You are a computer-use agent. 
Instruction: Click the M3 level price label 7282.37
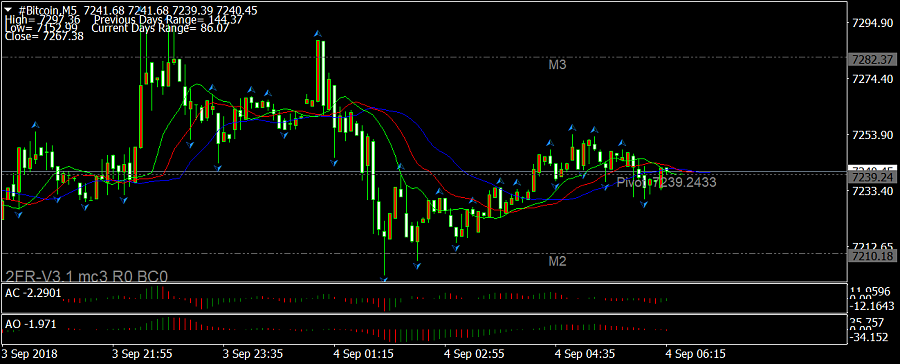point(867,59)
